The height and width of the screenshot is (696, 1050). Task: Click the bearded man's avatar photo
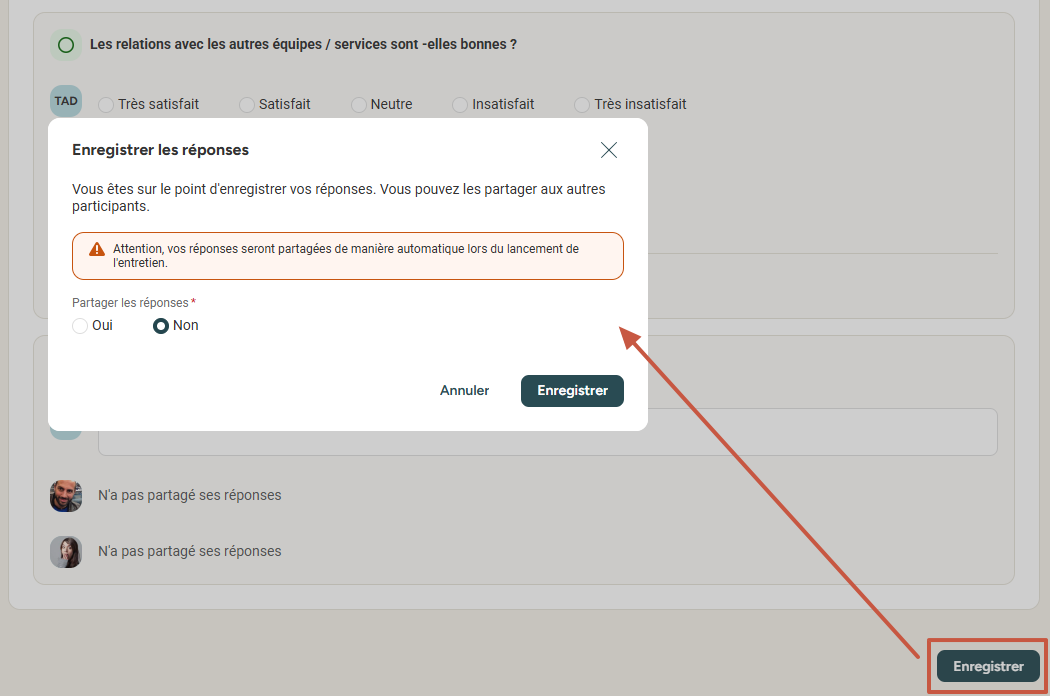pos(66,496)
